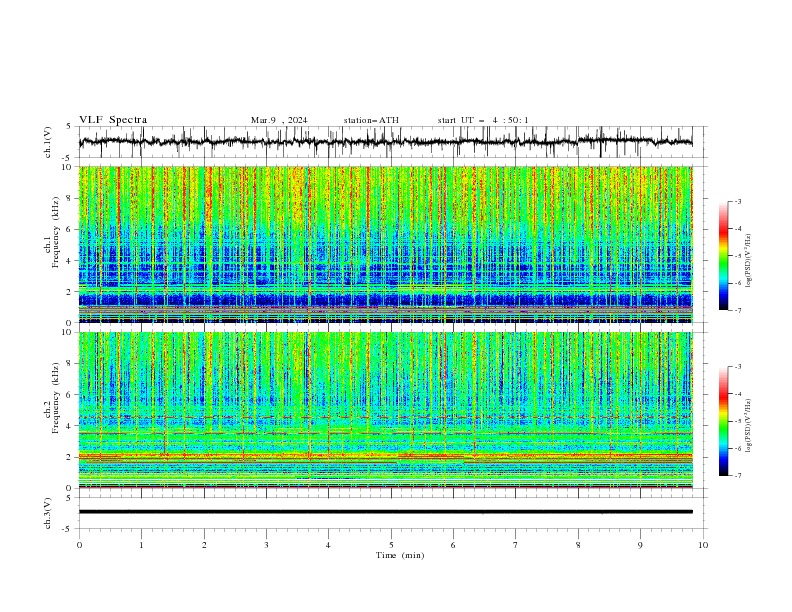Click the 8 kHz tick label on ch.2 axis
Image resolution: width=792 pixels, height=612 pixels.
(70, 364)
